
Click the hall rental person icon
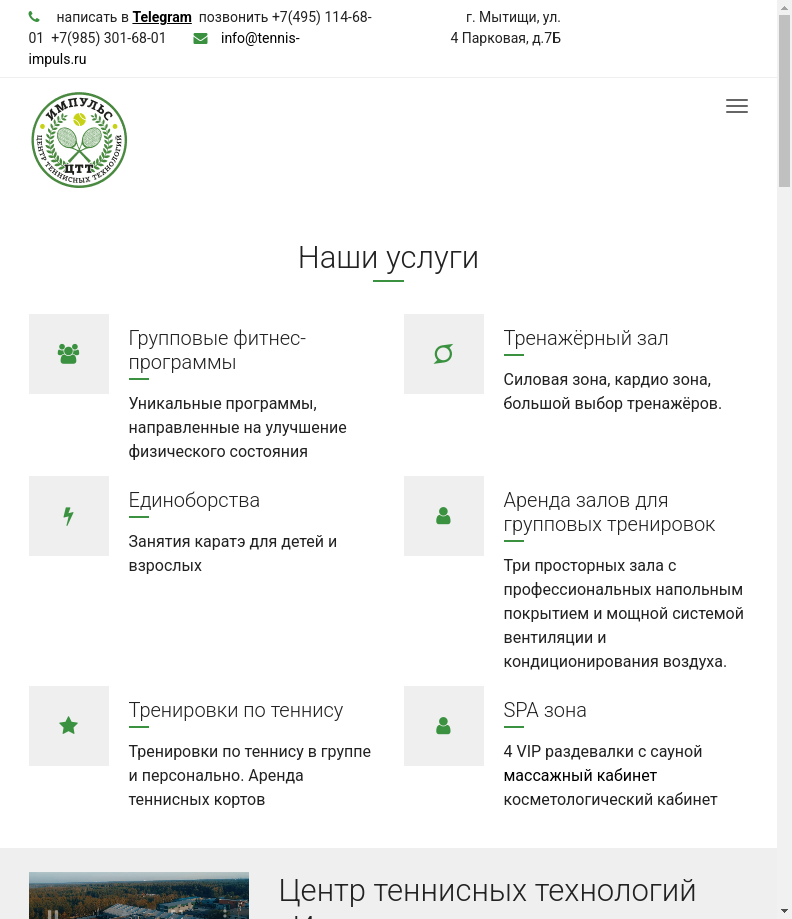tap(443, 516)
